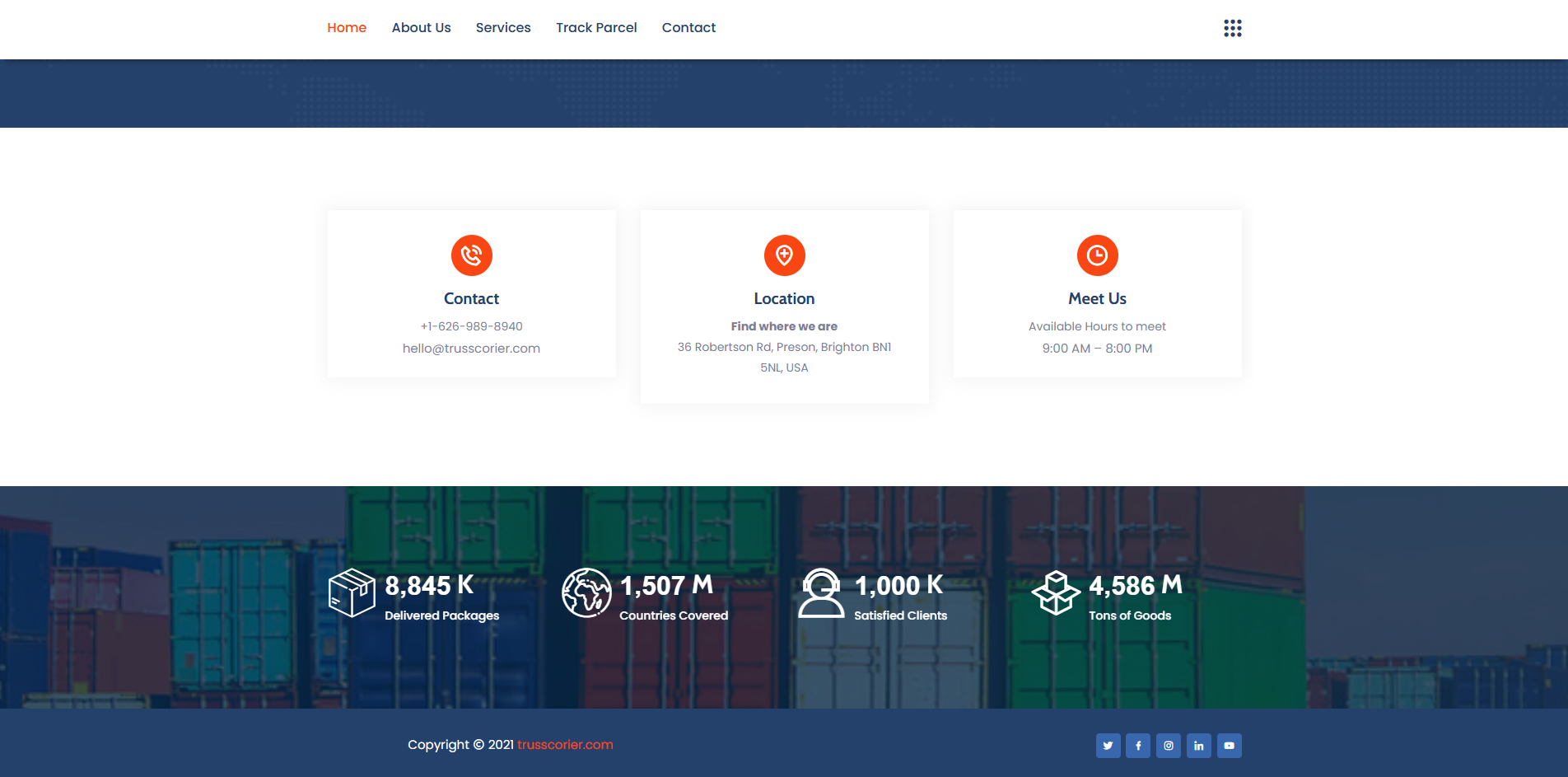Viewport: 1568px width, 777px height.
Task: Click the location pin icon
Action: coord(784,255)
